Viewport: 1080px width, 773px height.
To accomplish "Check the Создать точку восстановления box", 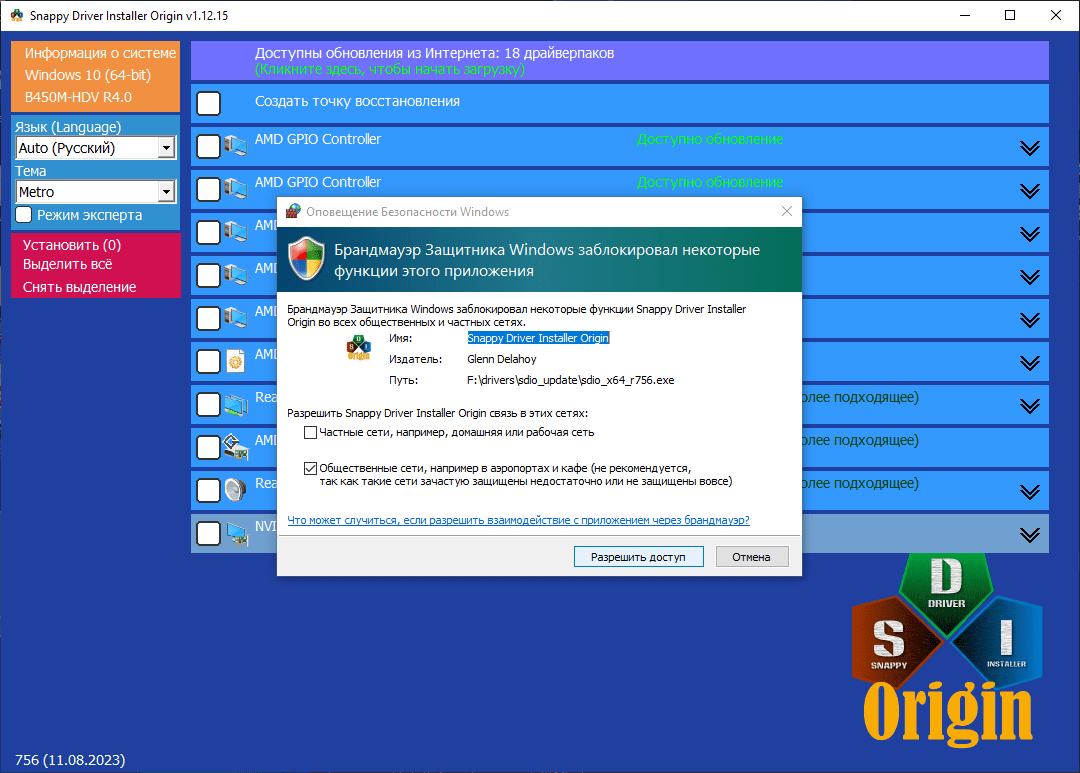I will pos(209,103).
